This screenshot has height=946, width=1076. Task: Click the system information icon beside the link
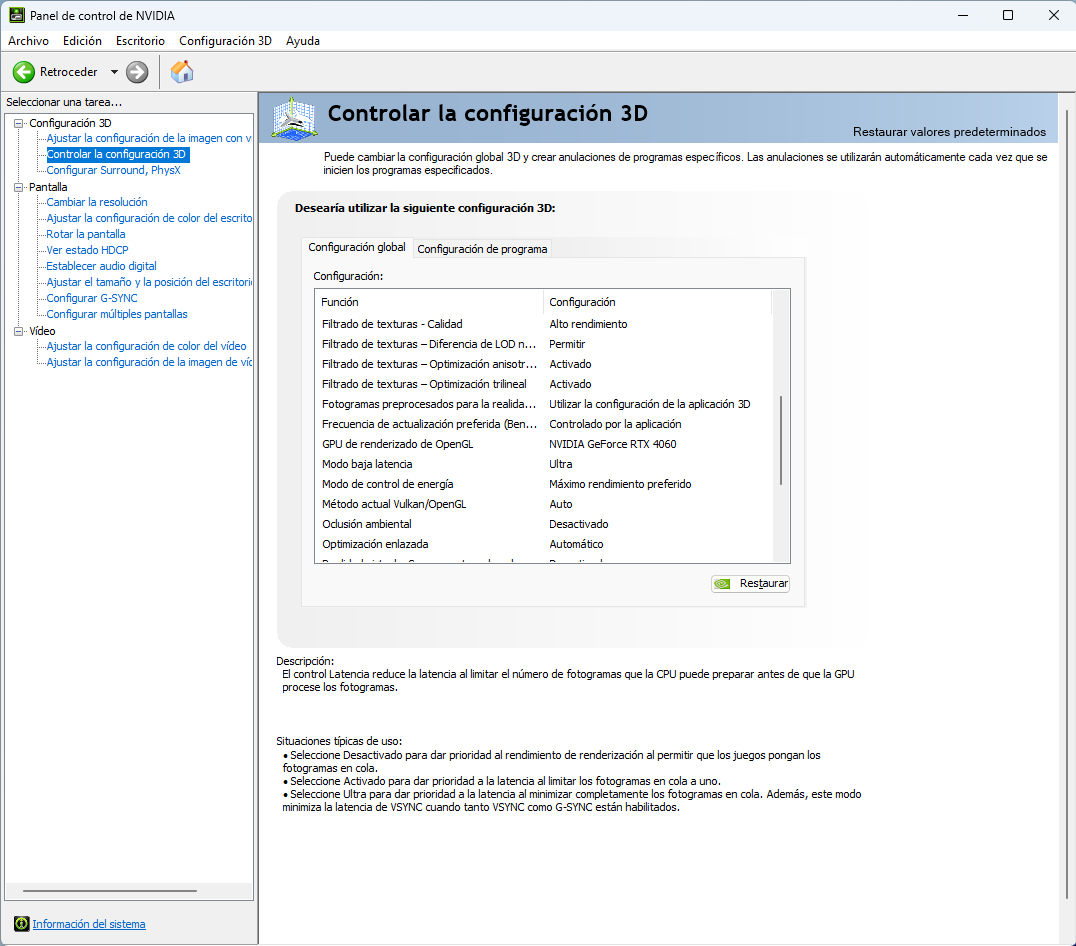pyautogui.click(x=21, y=924)
